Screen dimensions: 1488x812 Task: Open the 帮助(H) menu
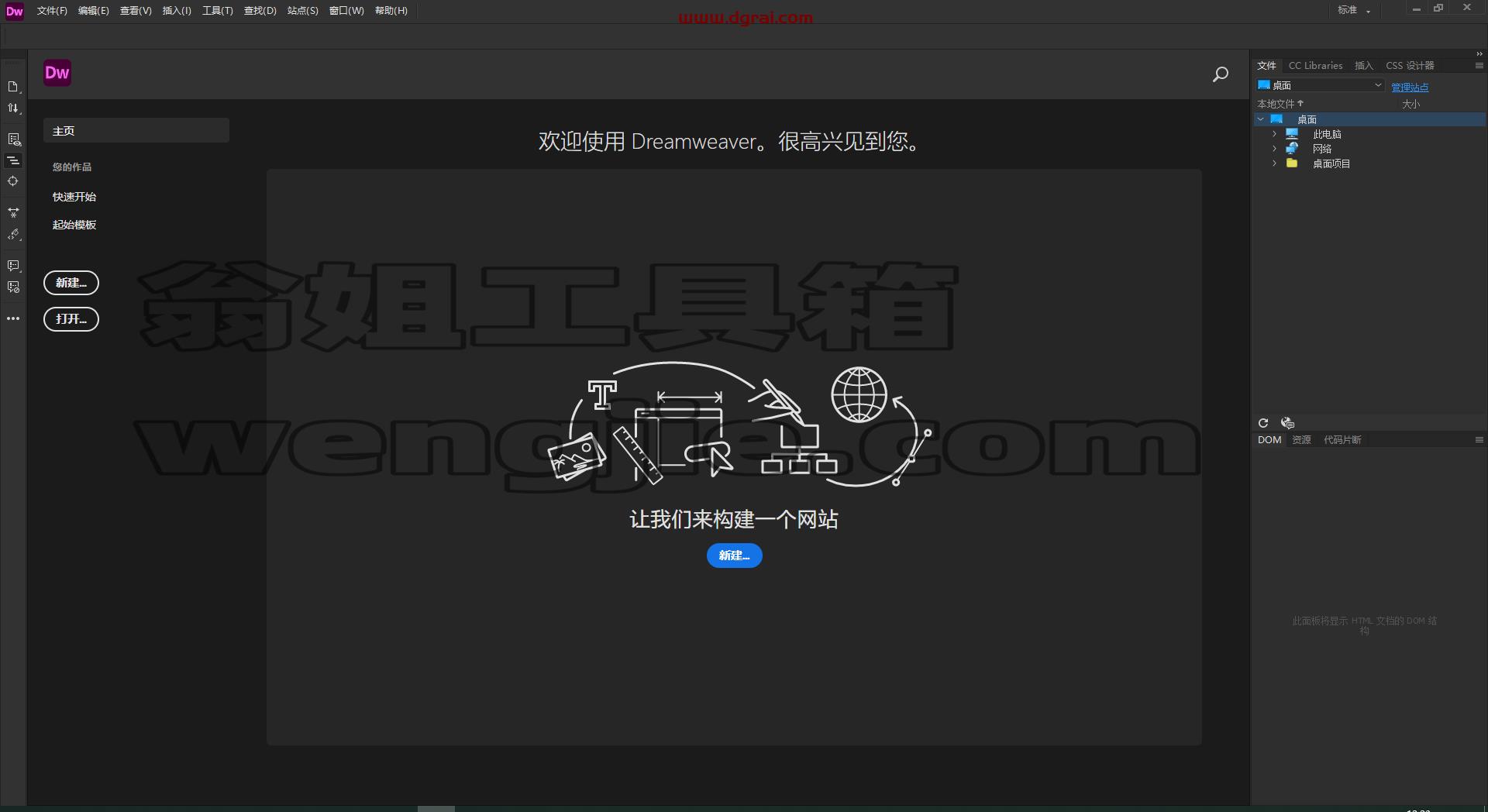pyautogui.click(x=391, y=11)
